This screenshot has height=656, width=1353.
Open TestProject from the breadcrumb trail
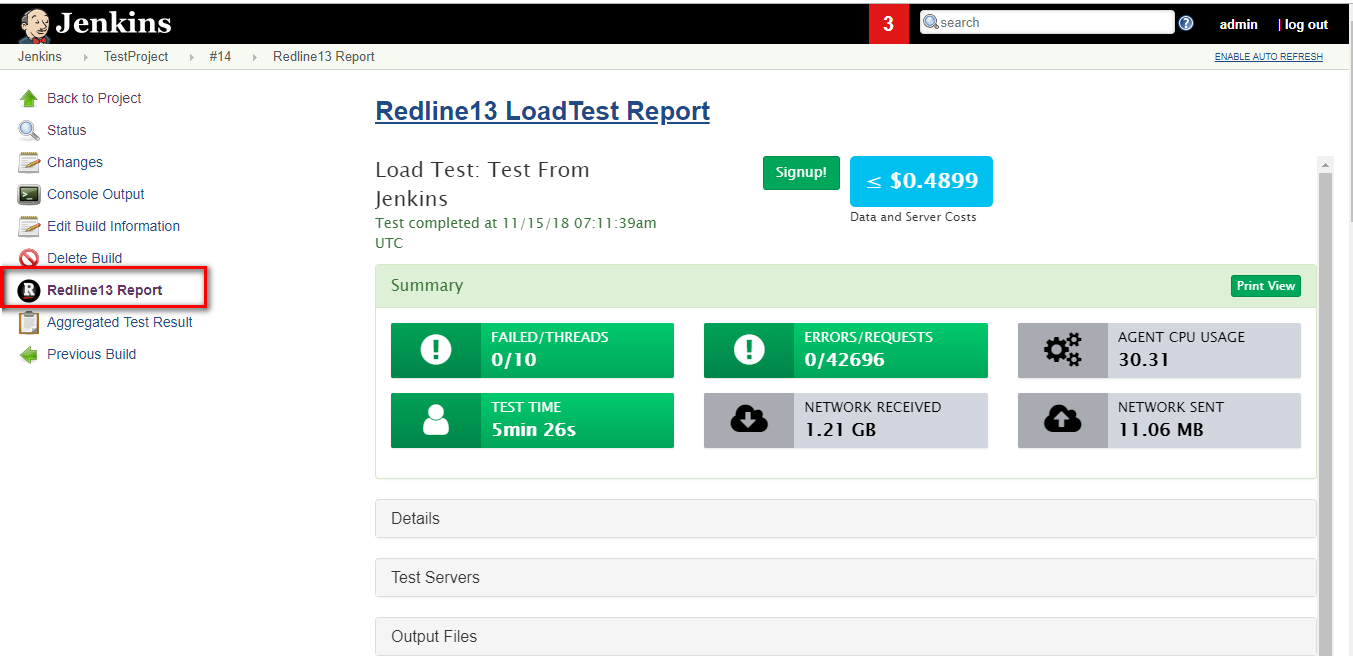point(136,56)
